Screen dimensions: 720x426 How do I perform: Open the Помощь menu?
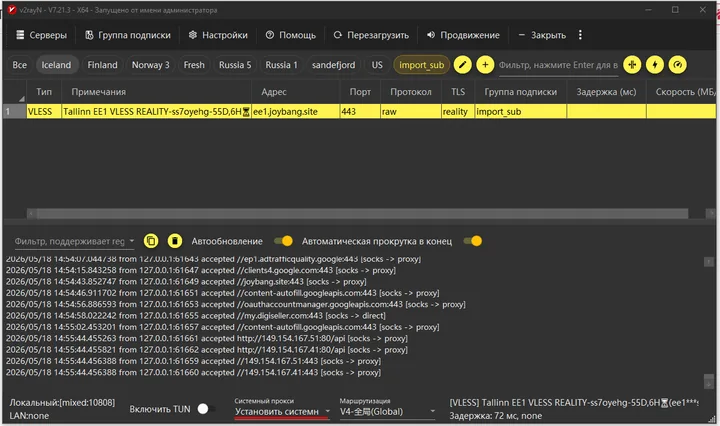coord(291,35)
